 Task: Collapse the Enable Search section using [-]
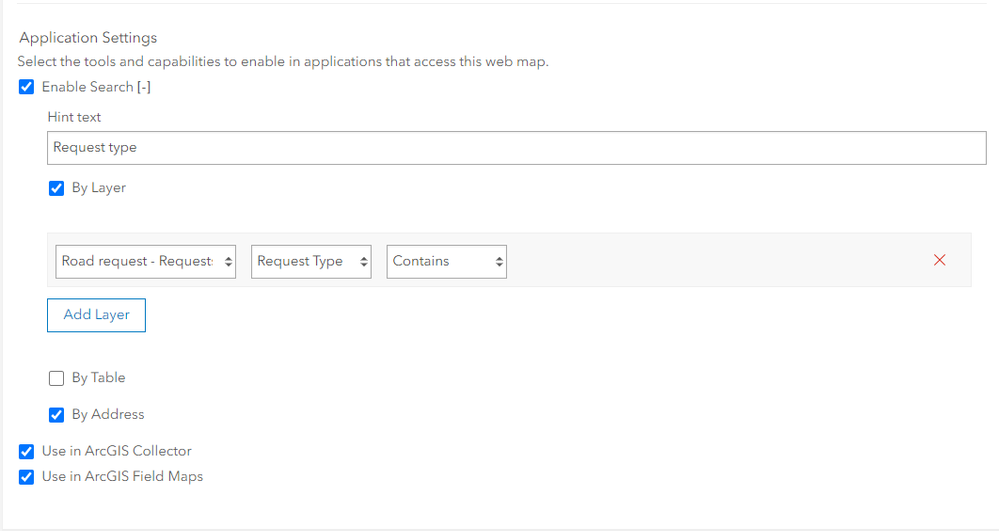click(x=144, y=87)
